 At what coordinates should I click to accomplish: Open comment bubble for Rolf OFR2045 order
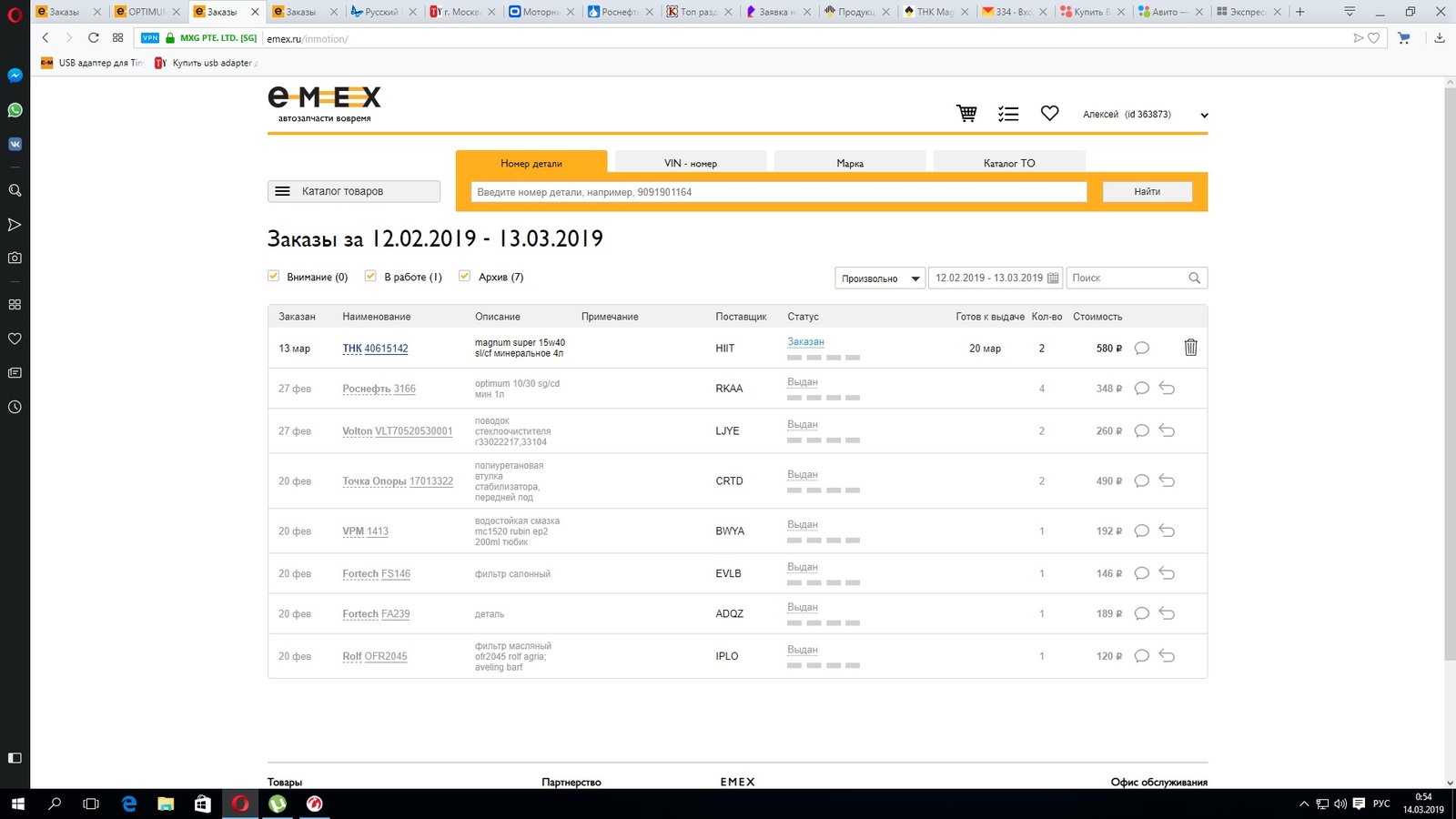(1142, 656)
